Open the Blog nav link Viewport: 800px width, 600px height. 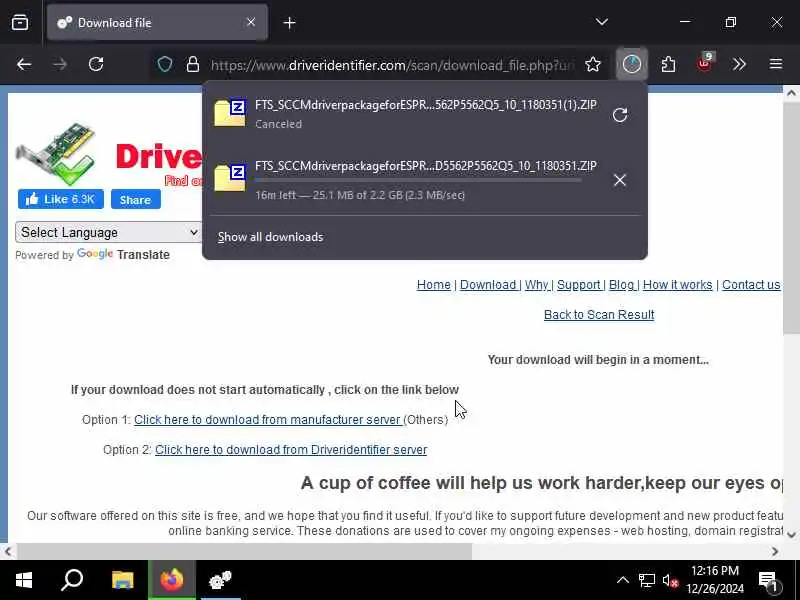coord(621,285)
